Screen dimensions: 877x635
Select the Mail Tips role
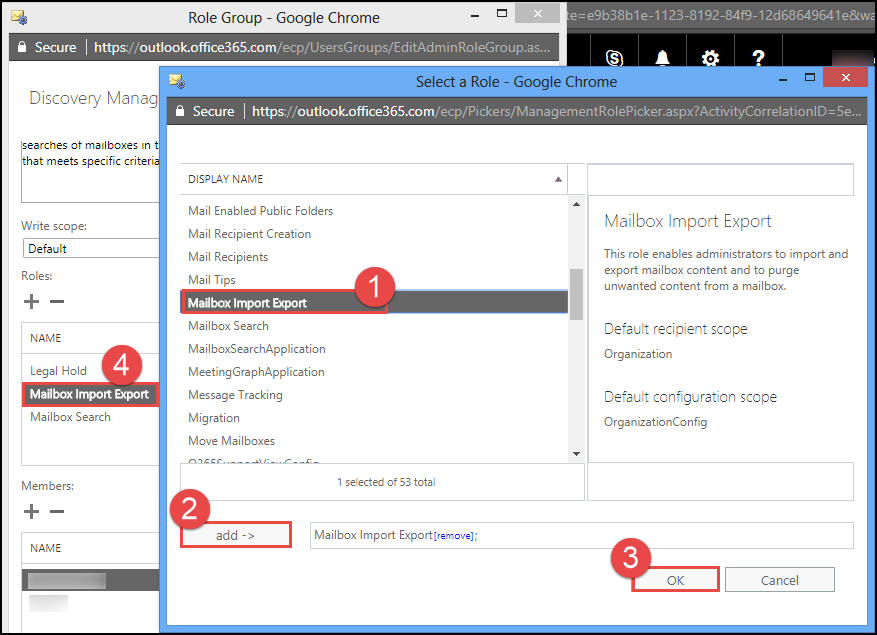pos(374,280)
